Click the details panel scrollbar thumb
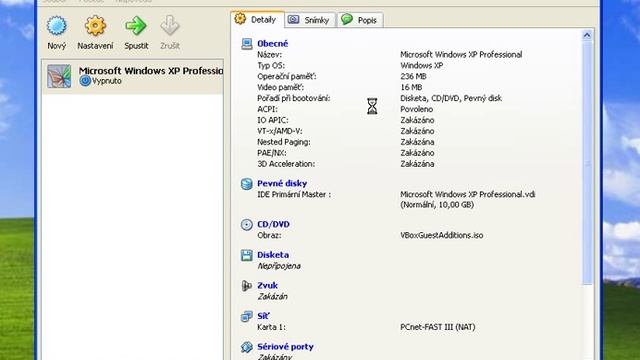The image size is (640, 360). pyautogui.click(x=587, y=162)
